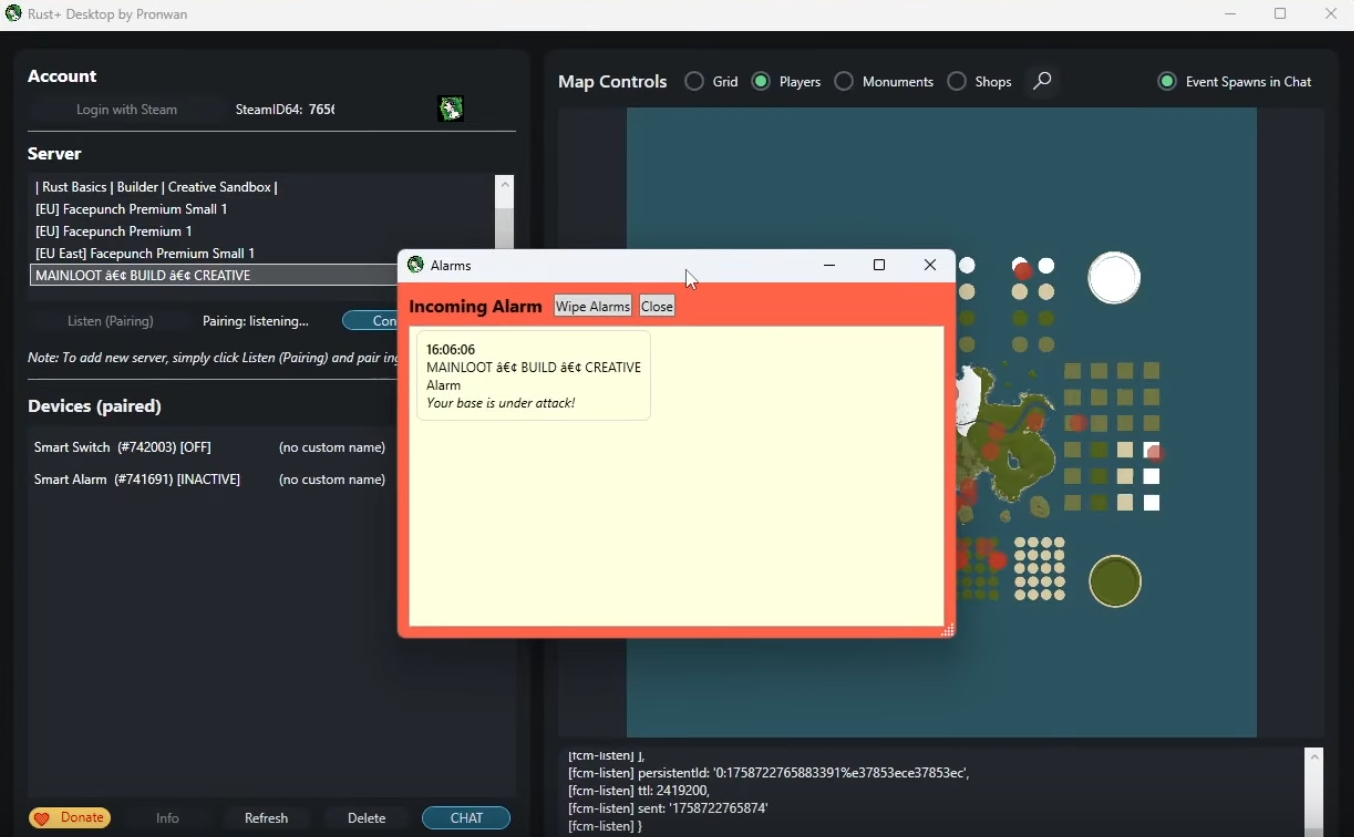Select Rust Basics Builder Creative Sandbox server
The height and width of the screenshot is (837, 1354).
point(263,187)
